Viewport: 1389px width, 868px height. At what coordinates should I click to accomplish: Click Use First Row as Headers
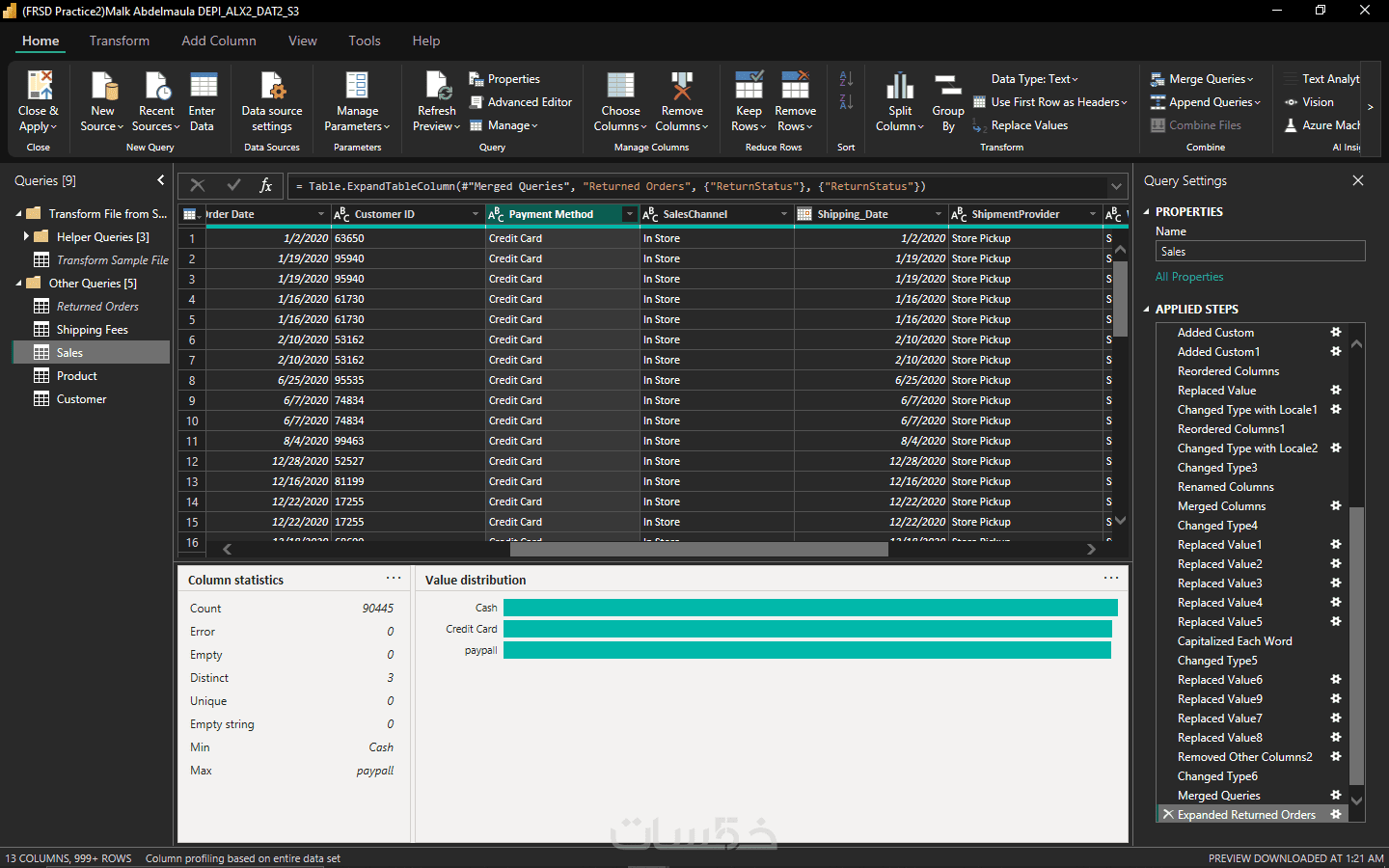(1049, 102)
